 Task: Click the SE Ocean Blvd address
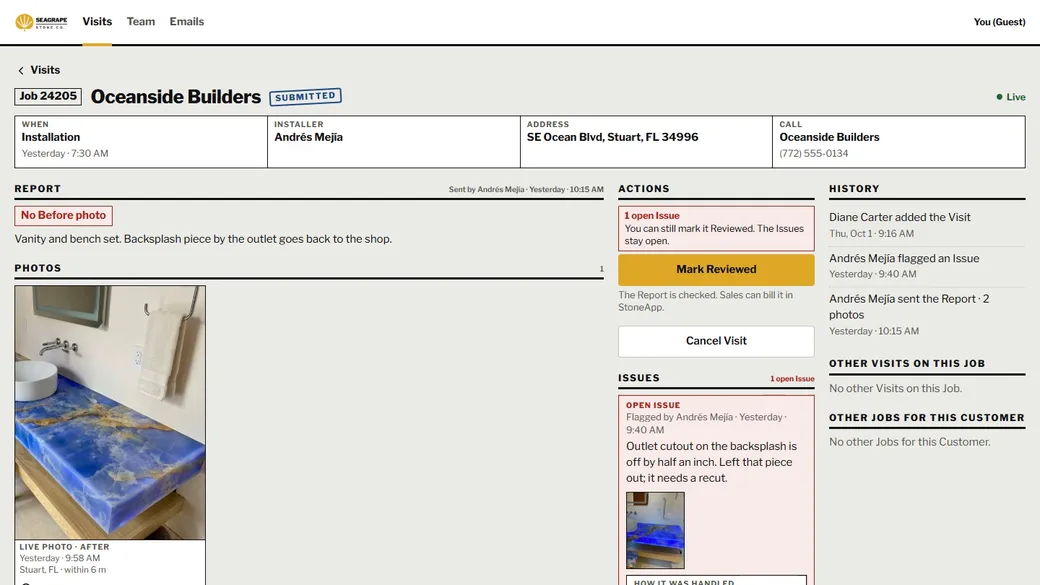coord(612,137)
